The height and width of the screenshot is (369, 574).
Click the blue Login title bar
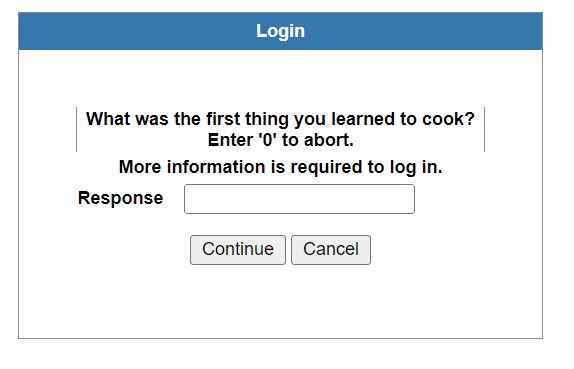tap(280, 31)
